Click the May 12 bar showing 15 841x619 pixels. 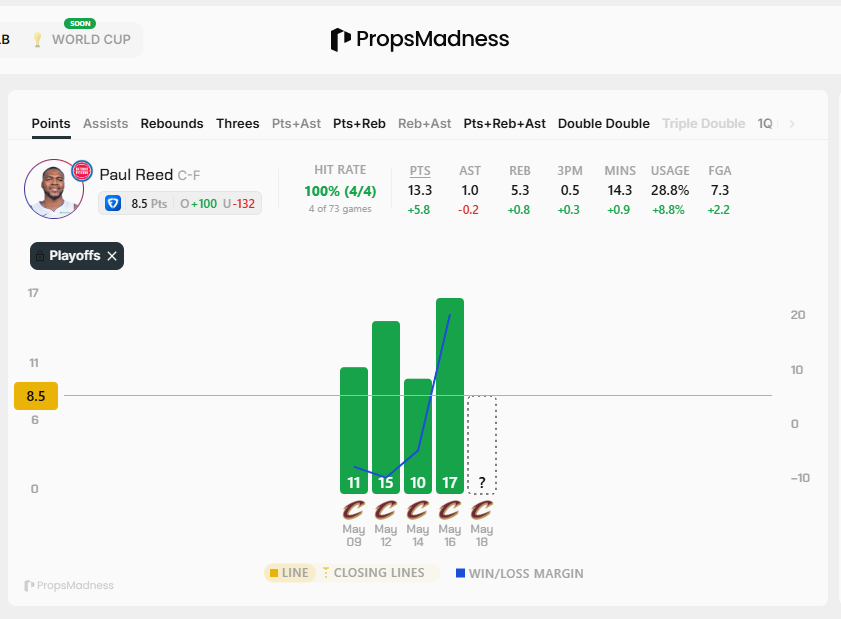[386, 408]
